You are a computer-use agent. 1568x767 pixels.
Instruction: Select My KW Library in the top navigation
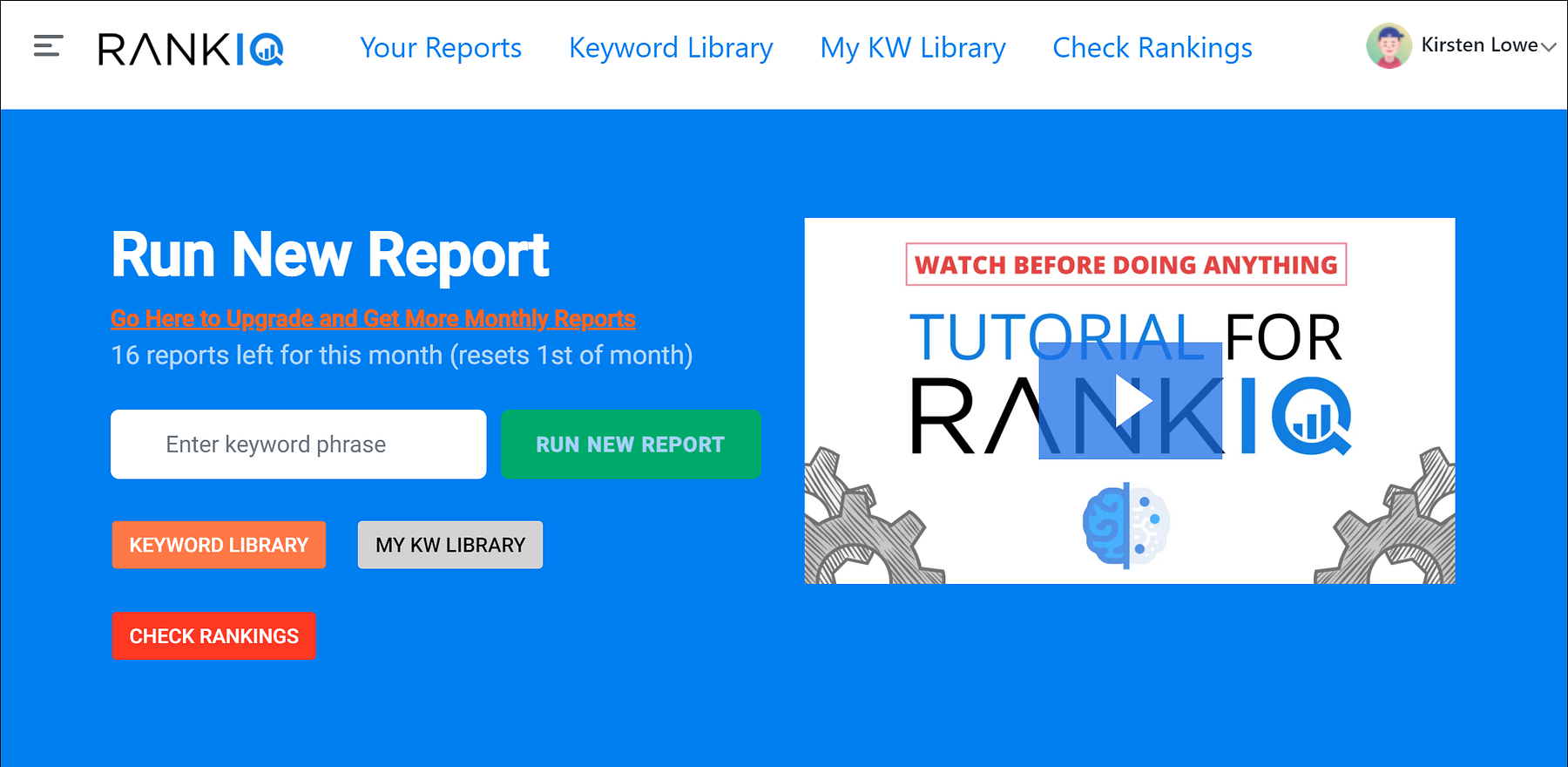point(913,48)
